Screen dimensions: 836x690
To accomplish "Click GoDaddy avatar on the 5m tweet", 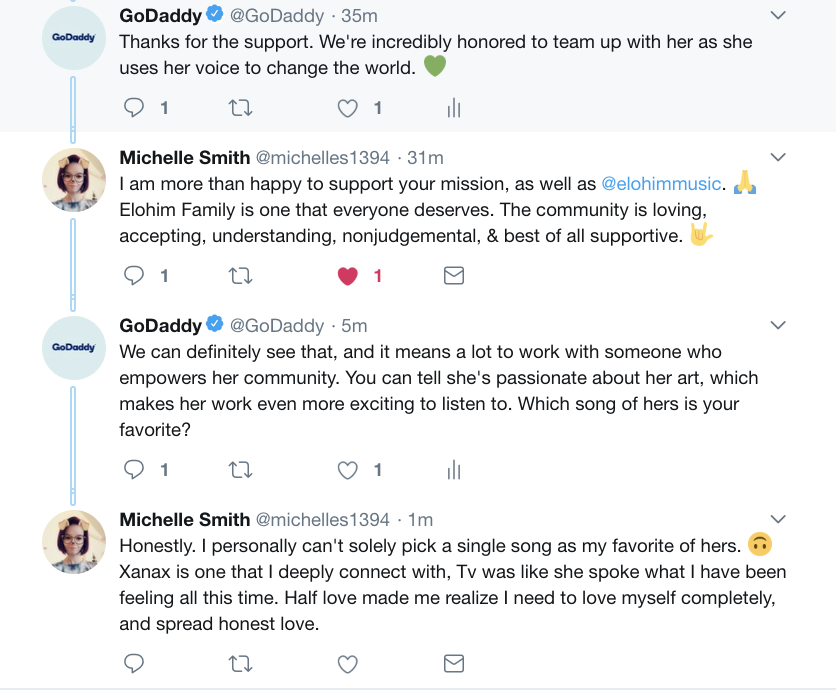I will [x=74, y=348].
